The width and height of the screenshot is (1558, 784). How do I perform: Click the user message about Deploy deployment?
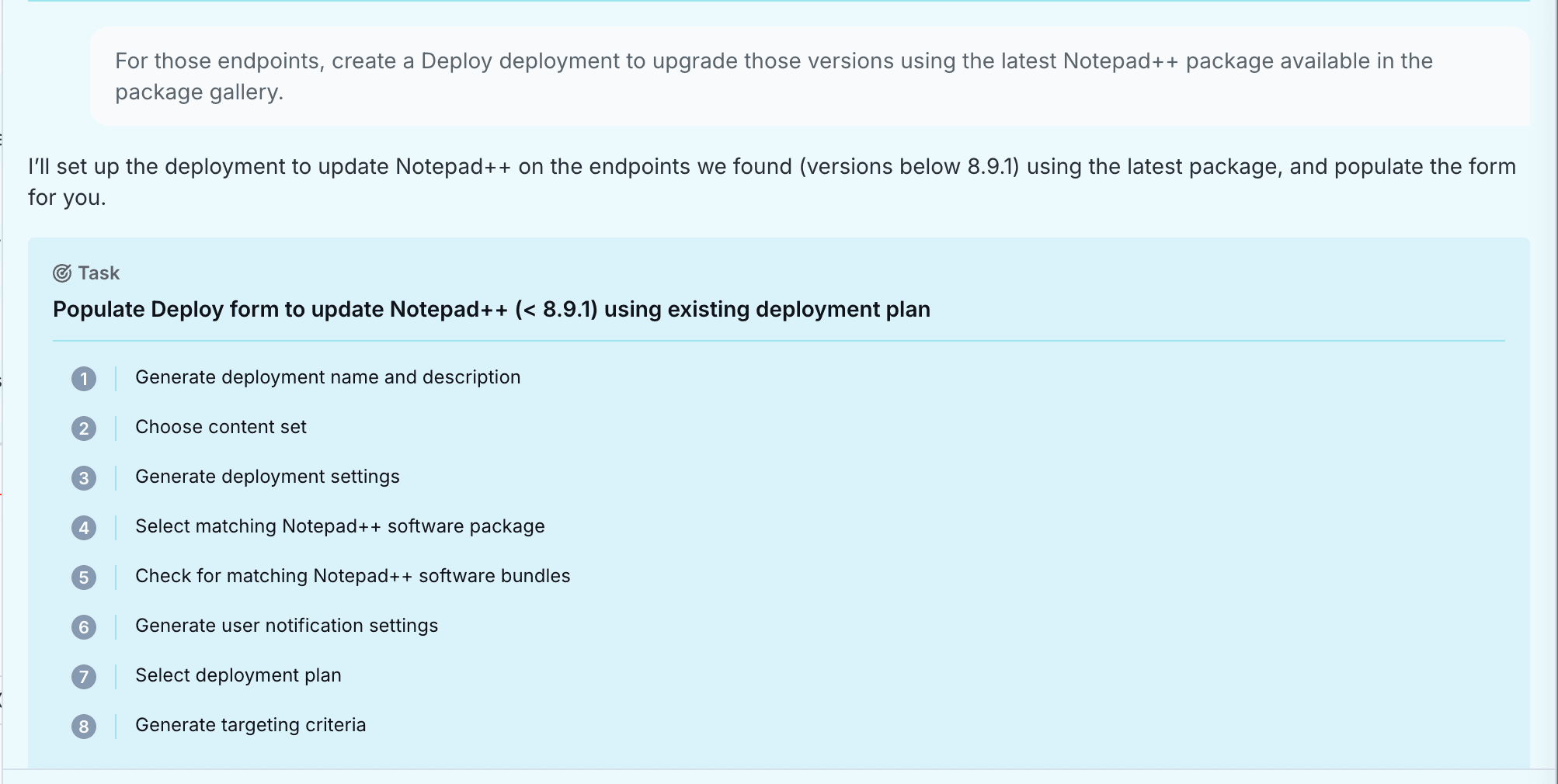click(x=810, y=76)
